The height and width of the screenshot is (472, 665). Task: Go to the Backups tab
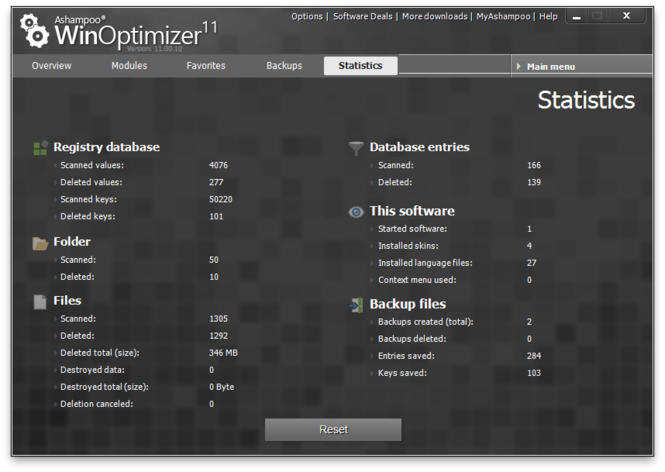click(284, 66)
